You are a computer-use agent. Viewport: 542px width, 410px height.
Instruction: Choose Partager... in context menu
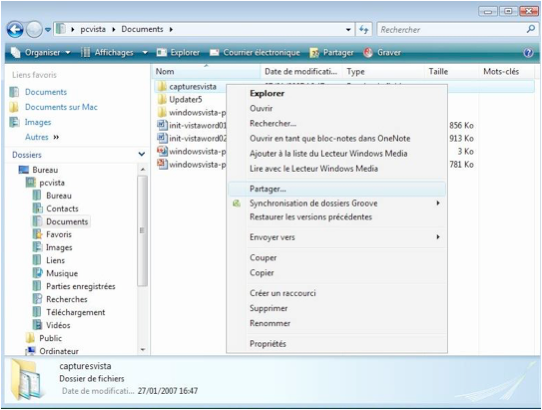337,189
